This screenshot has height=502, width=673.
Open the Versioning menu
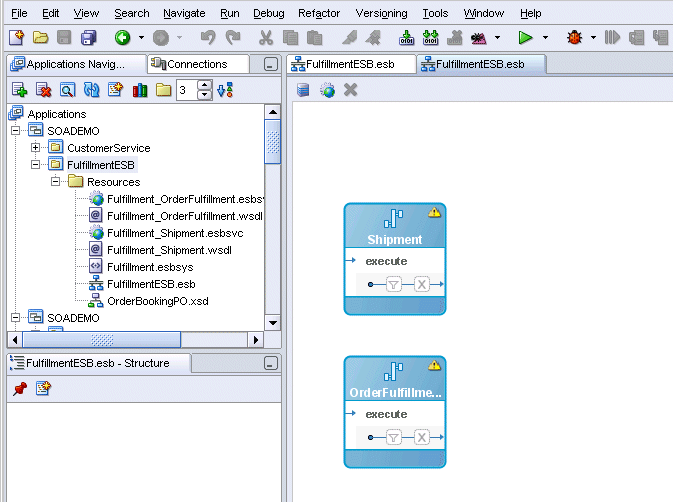pos(381,14)
